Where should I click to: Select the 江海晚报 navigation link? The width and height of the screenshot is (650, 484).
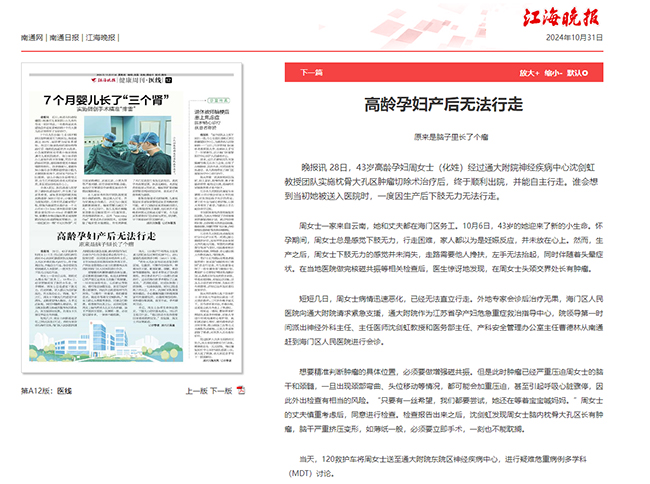pyautogui.click(x=101, y=37)
